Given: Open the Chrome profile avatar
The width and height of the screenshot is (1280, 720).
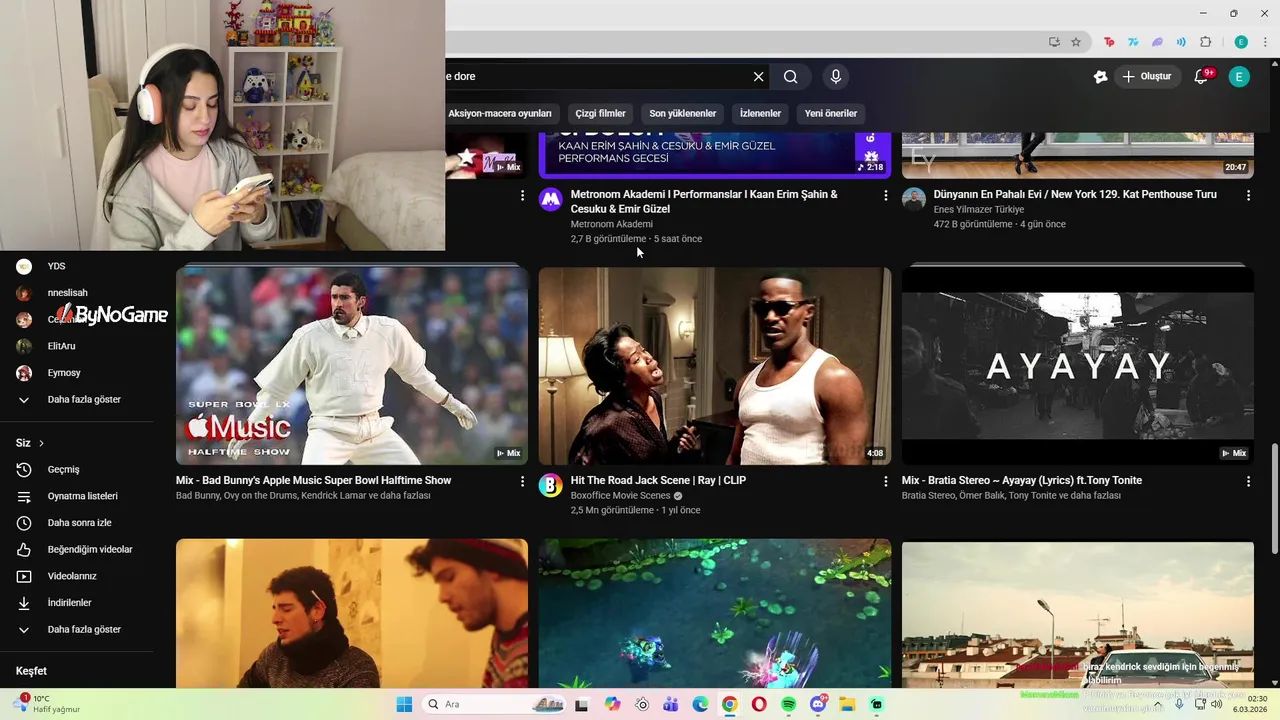Looking at the screenshot, I should click(1241, 42).
